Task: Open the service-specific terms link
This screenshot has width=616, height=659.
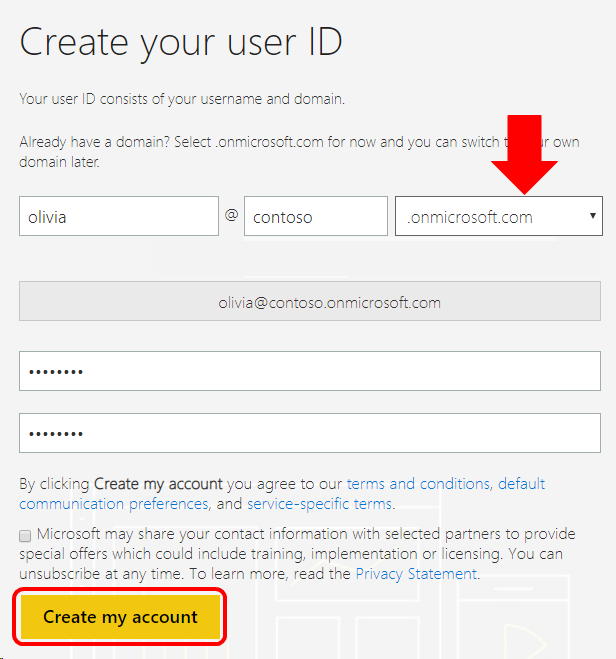Action: point(319,503)
